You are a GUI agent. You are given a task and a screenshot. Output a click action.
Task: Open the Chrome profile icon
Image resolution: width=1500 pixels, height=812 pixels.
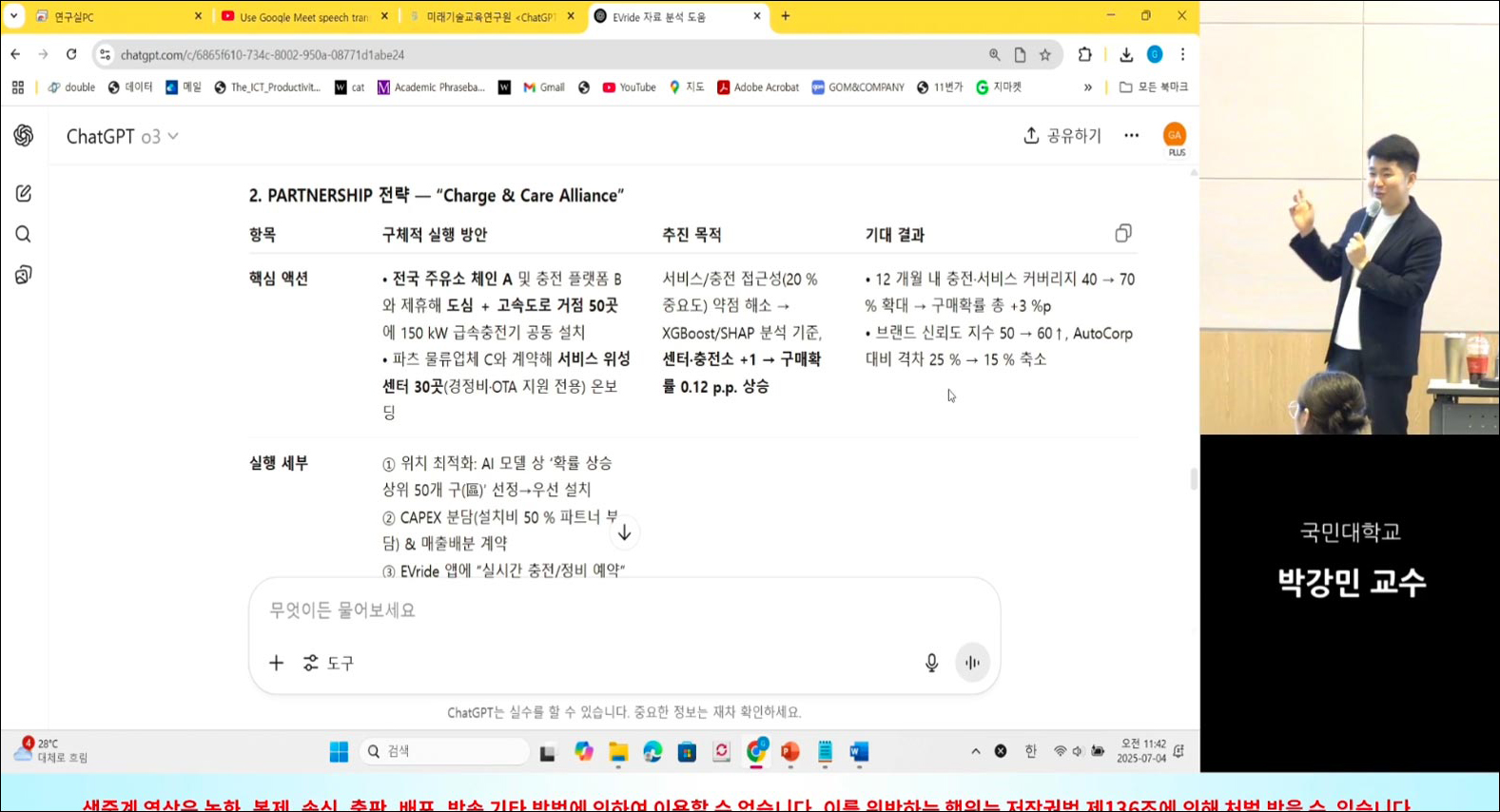(1155, 54)
